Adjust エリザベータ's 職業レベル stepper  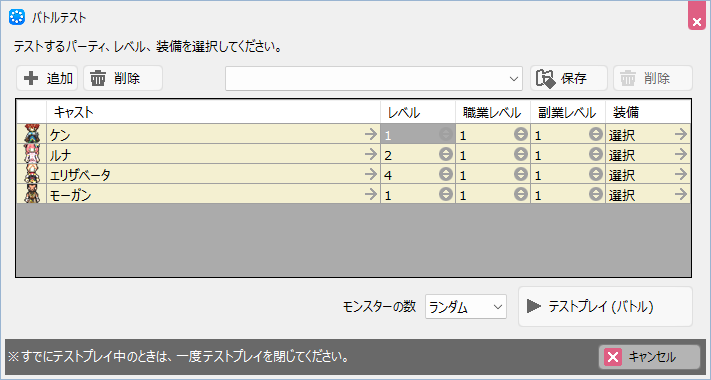tap(521, 174)
